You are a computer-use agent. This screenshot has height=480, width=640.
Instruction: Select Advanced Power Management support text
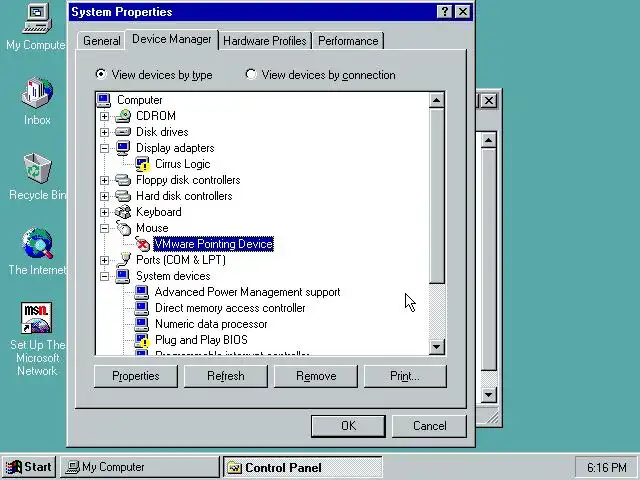point(247,292)
